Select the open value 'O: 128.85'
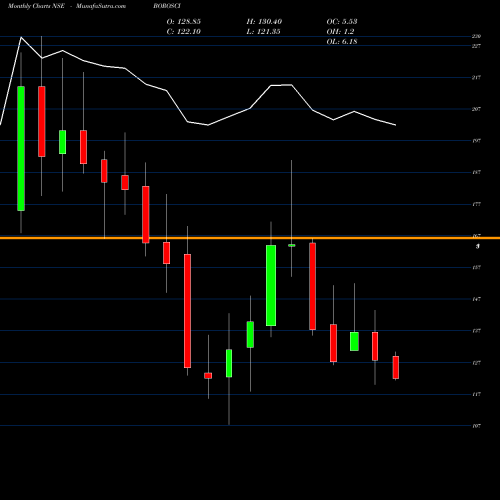The image size is (500, 500). coord(183,22)
